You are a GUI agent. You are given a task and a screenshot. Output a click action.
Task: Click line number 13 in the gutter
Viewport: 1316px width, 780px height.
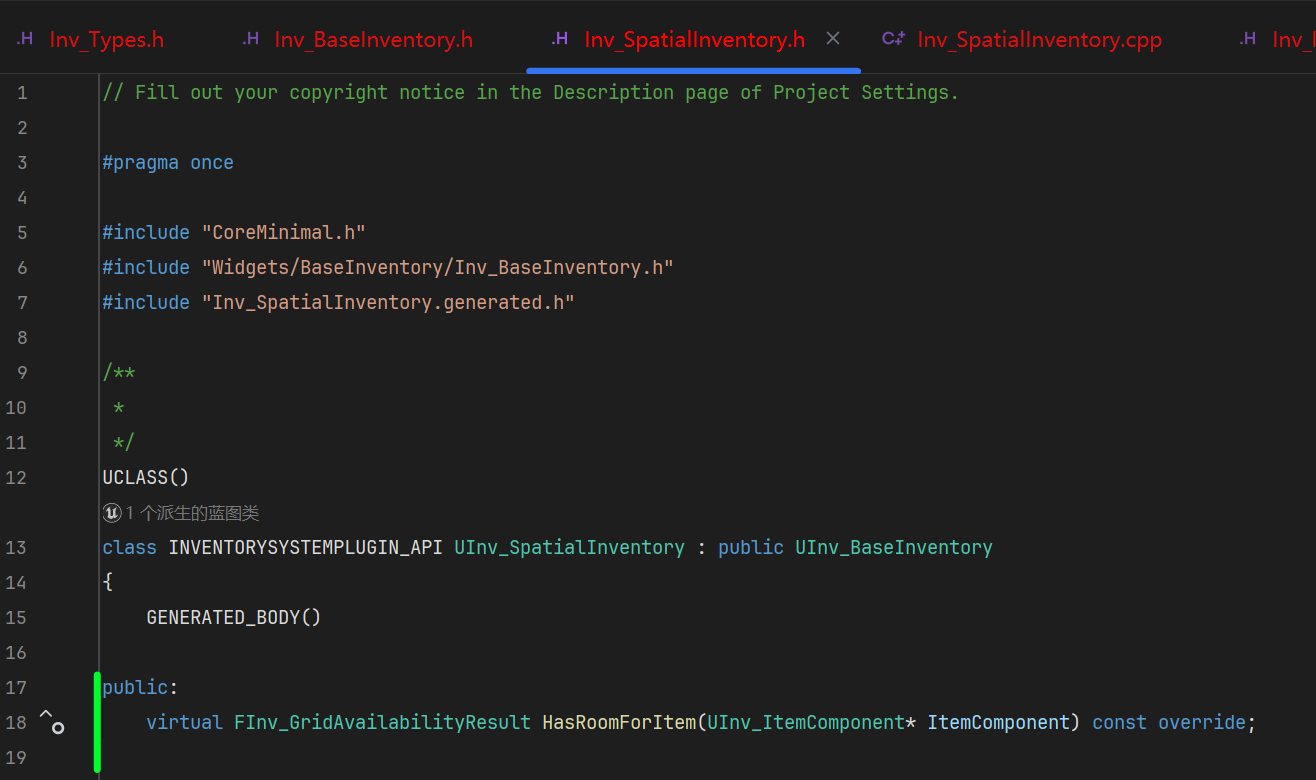(17, 547)
